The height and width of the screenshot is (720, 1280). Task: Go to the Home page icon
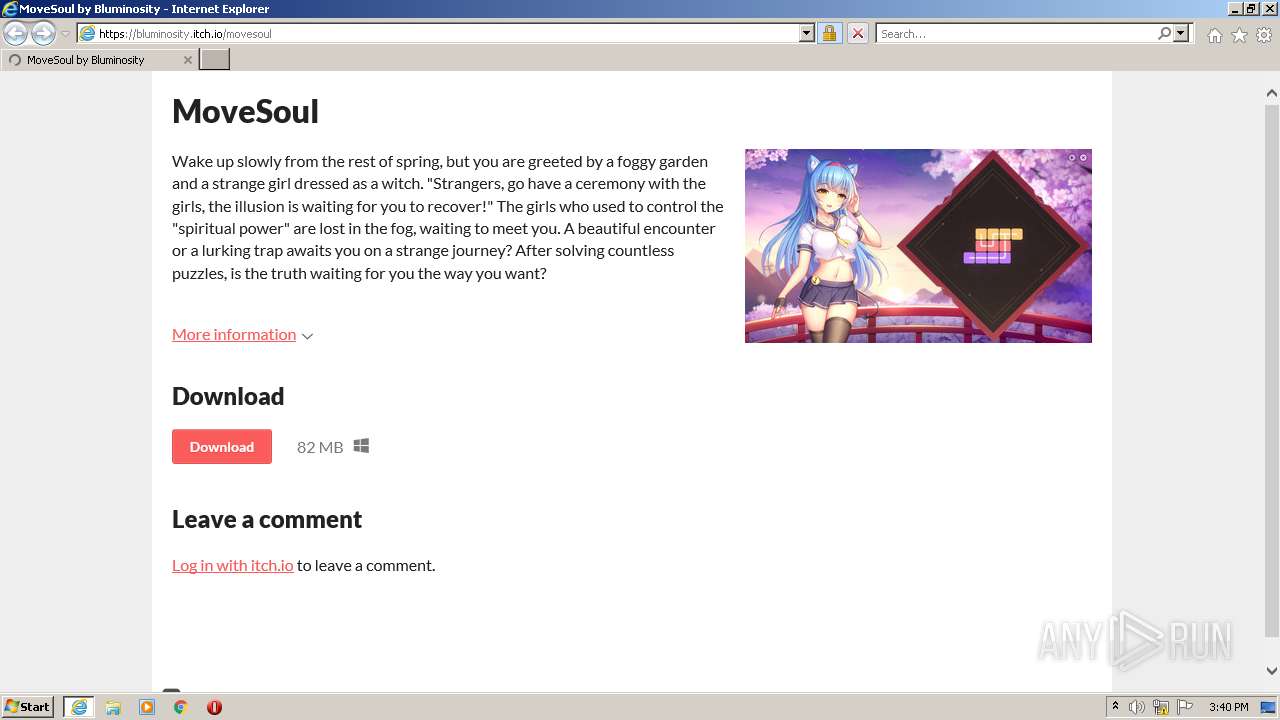1214,35
